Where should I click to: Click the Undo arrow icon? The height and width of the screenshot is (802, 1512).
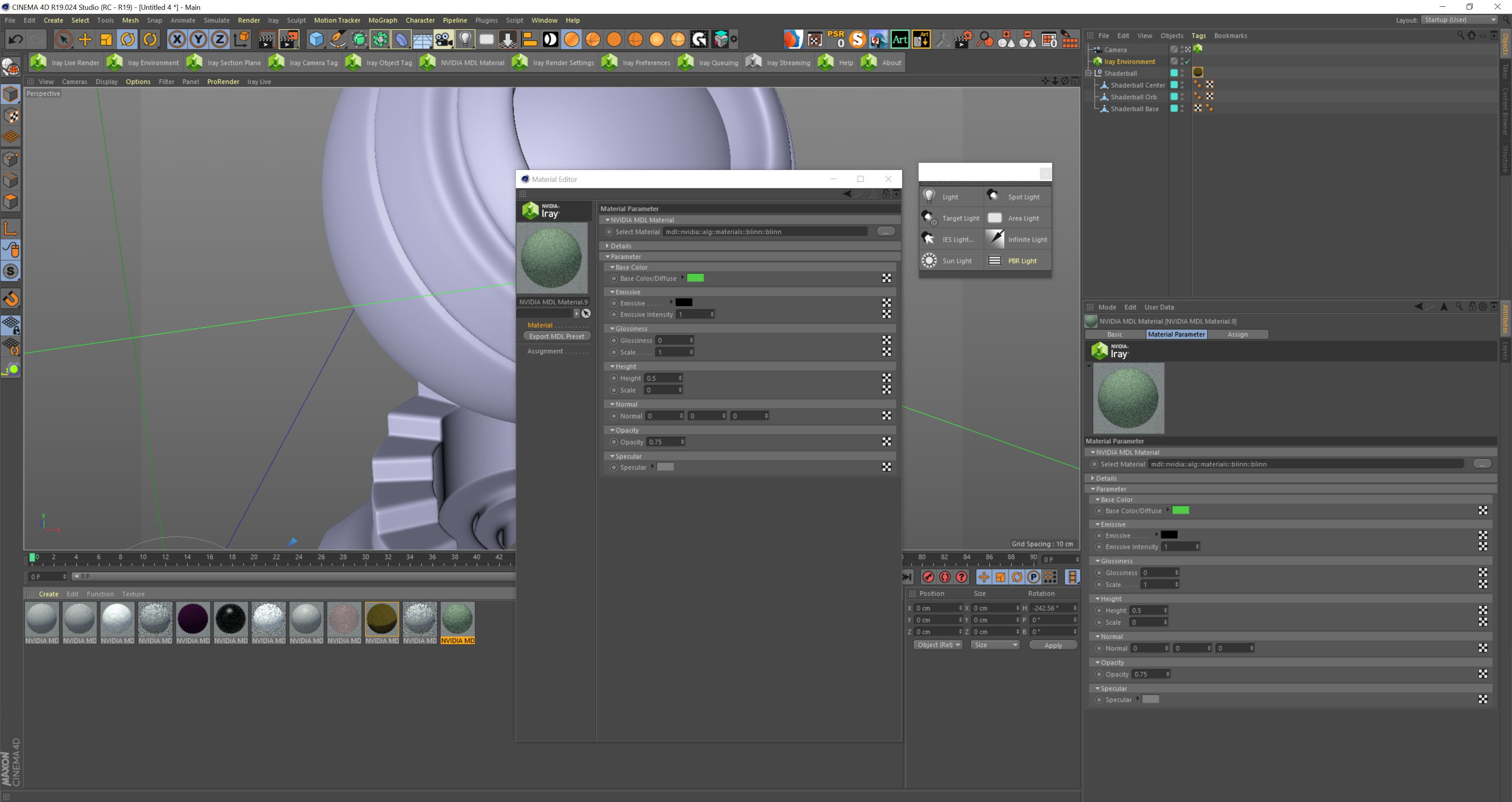point(16,39)
